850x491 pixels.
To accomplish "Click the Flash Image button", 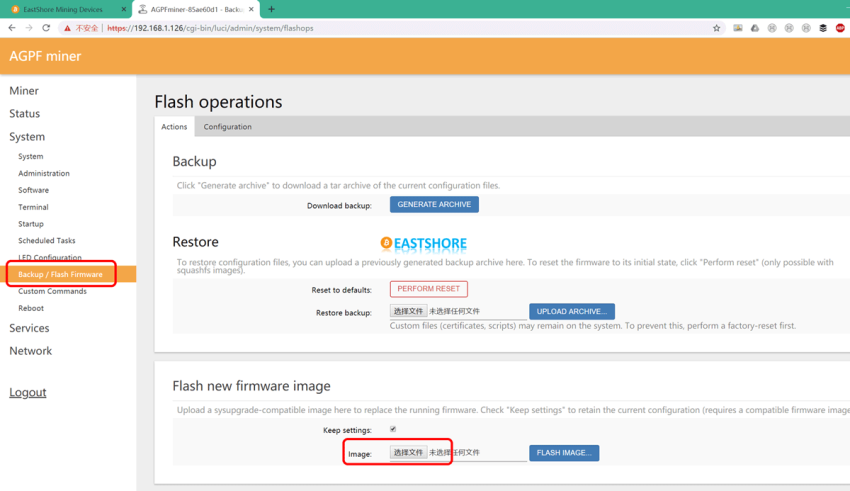I will (x=564, y=453).
